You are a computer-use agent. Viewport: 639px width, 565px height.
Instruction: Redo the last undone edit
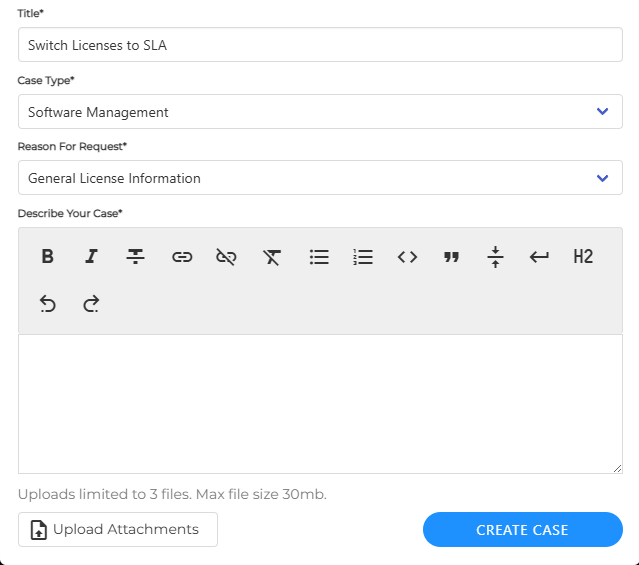tap(91, 303)
